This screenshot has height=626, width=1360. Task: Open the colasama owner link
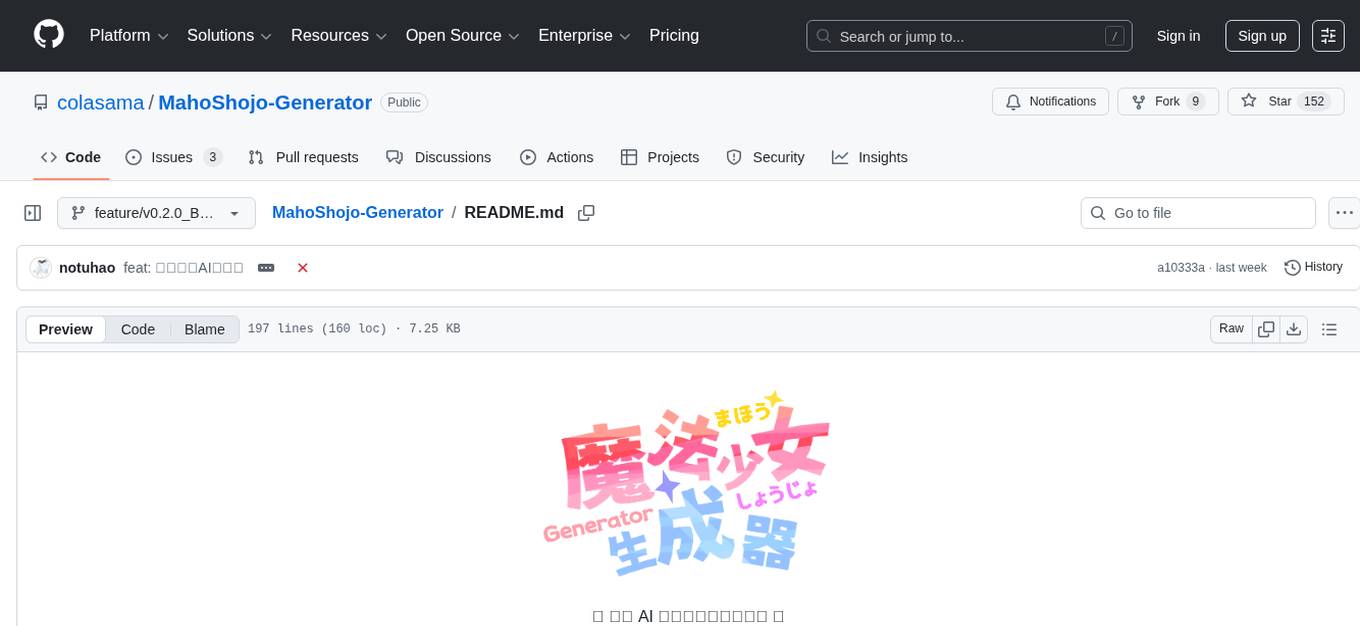coord(101,102)
